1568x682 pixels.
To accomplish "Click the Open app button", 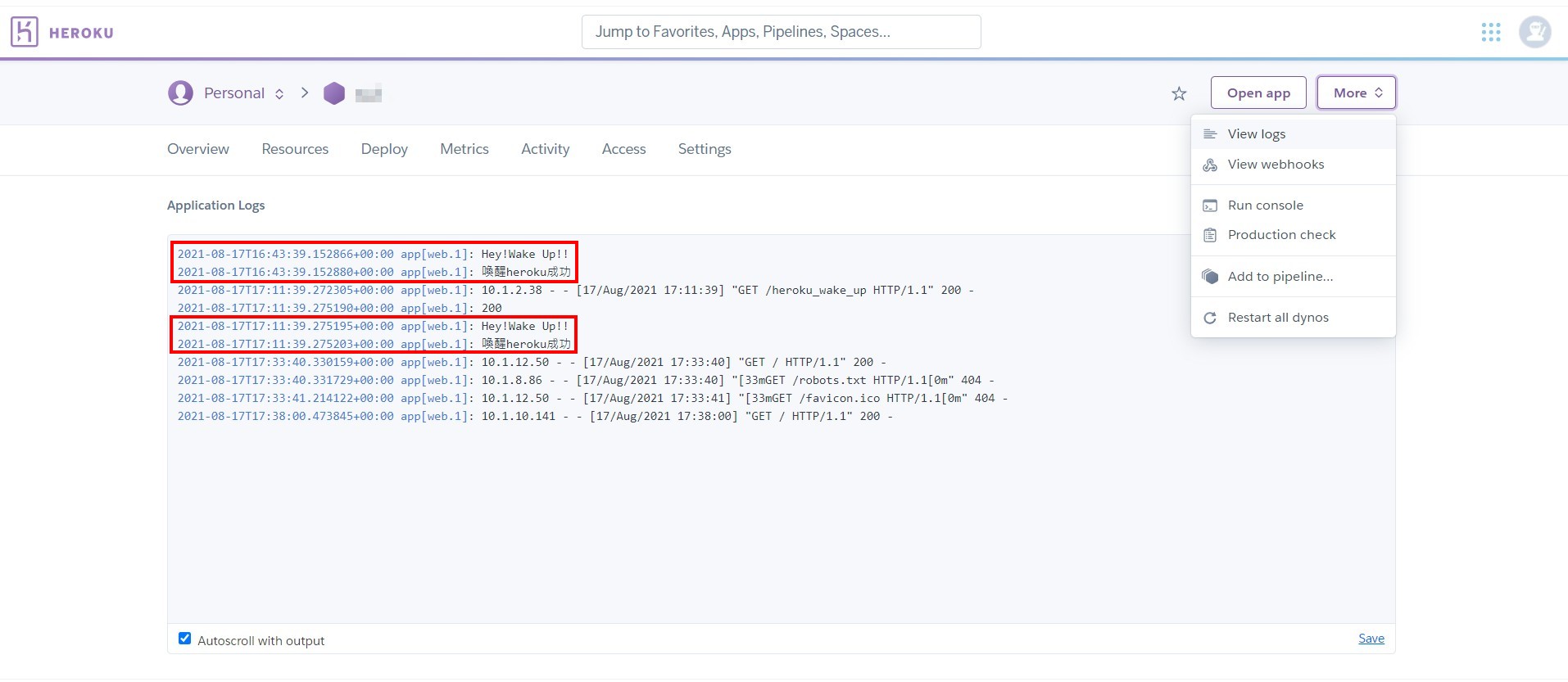I will (1258, 93).
